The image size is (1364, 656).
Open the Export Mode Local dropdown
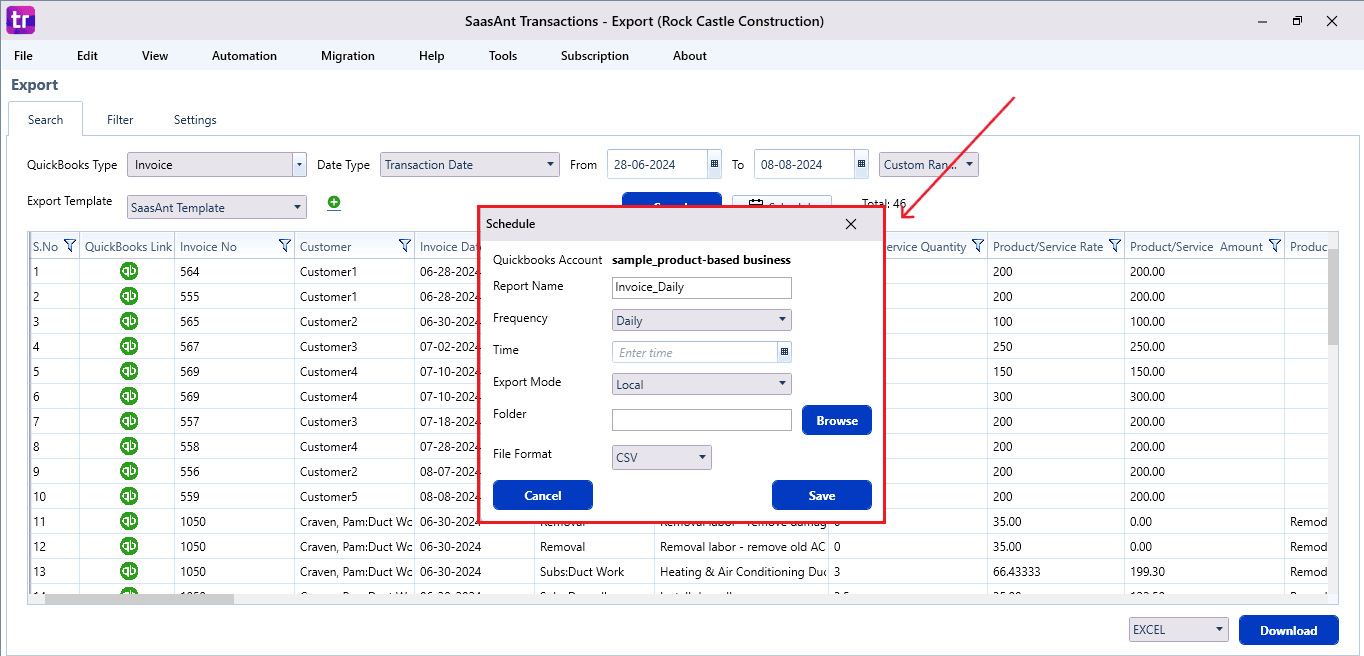702,384
